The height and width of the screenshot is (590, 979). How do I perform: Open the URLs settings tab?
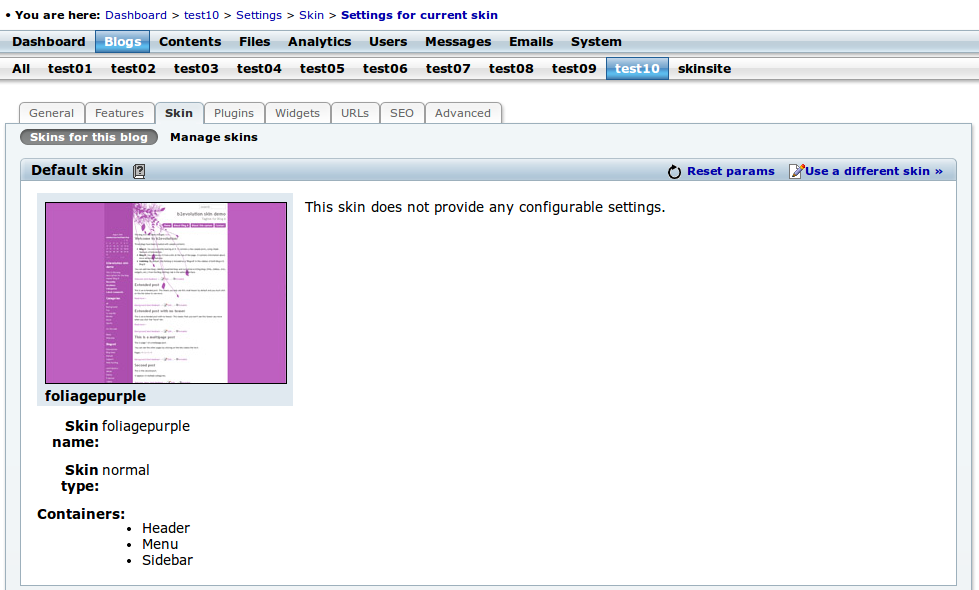click(x=355, y=113)
